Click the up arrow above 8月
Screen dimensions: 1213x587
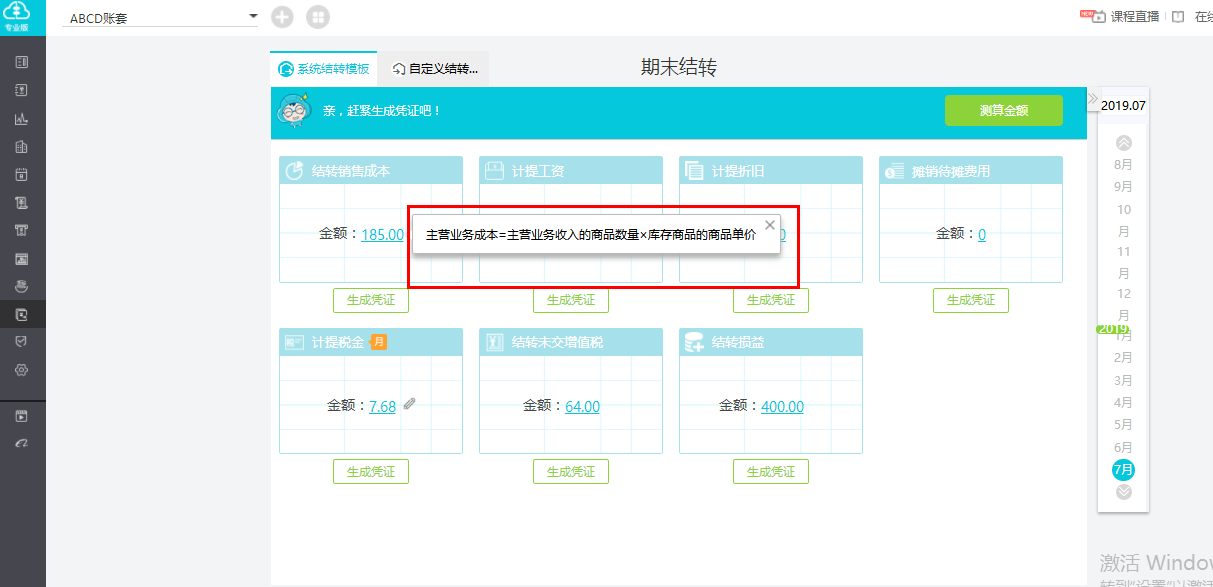coord(1124,142)
